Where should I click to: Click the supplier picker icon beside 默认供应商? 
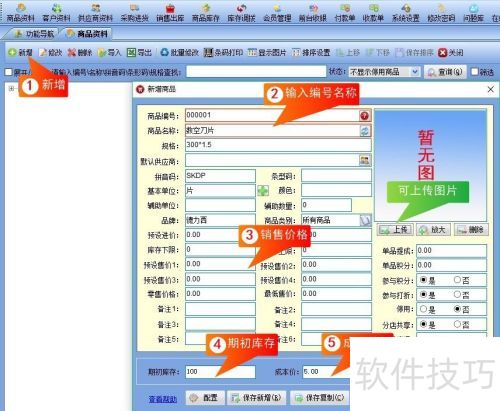(365, 160)
